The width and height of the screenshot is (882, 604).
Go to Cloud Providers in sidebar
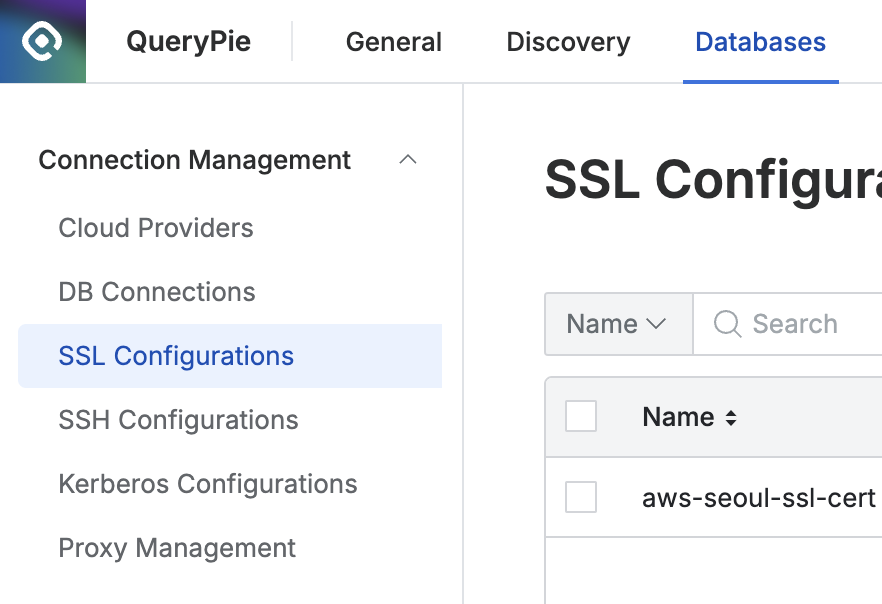click(156, 228)
